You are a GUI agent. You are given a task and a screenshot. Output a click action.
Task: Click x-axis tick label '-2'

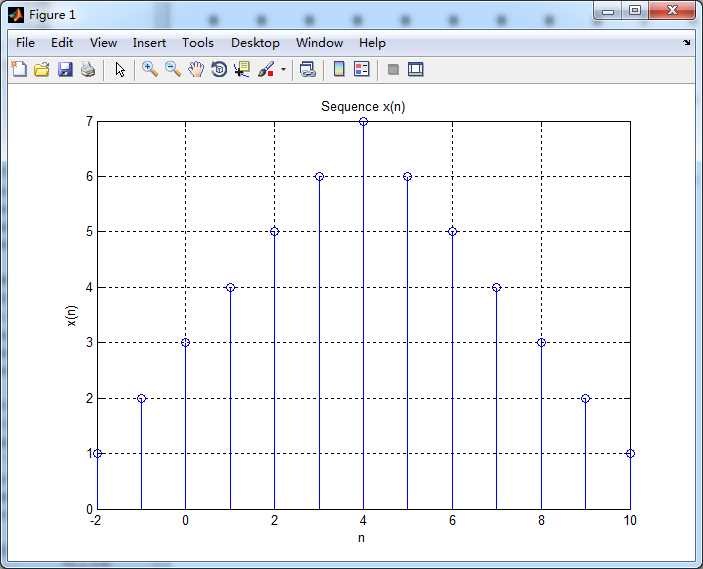(95, 520)
